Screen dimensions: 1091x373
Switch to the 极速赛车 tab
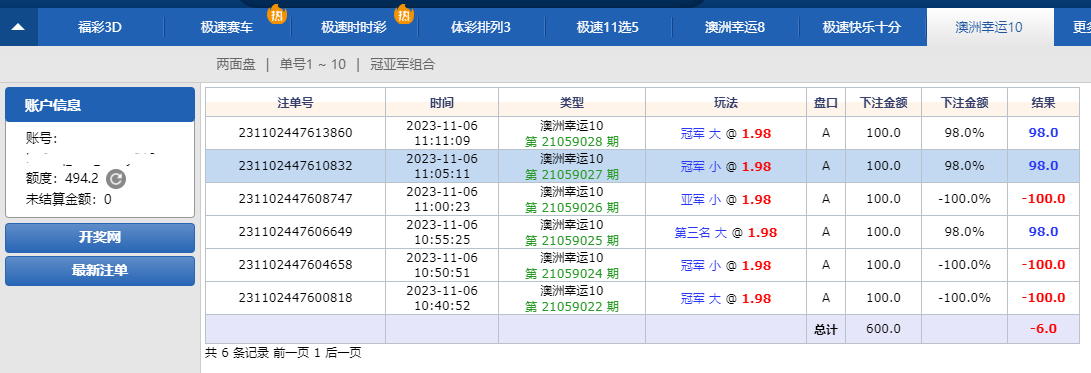click(x=228, y=27)
